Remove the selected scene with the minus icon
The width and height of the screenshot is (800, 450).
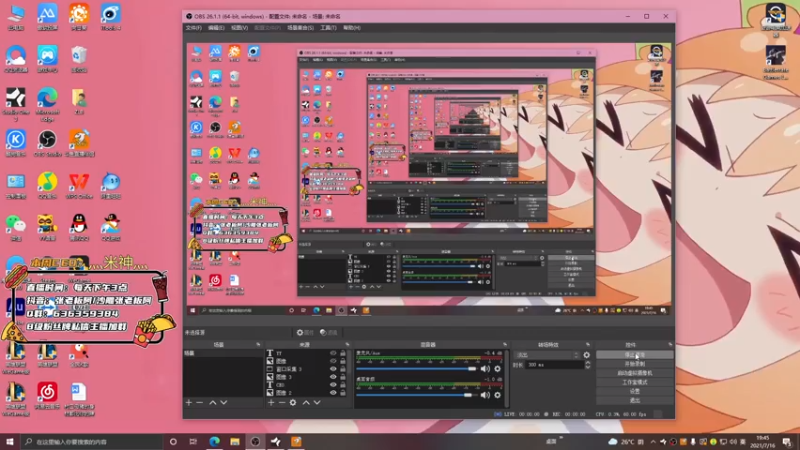click(199, 403)
